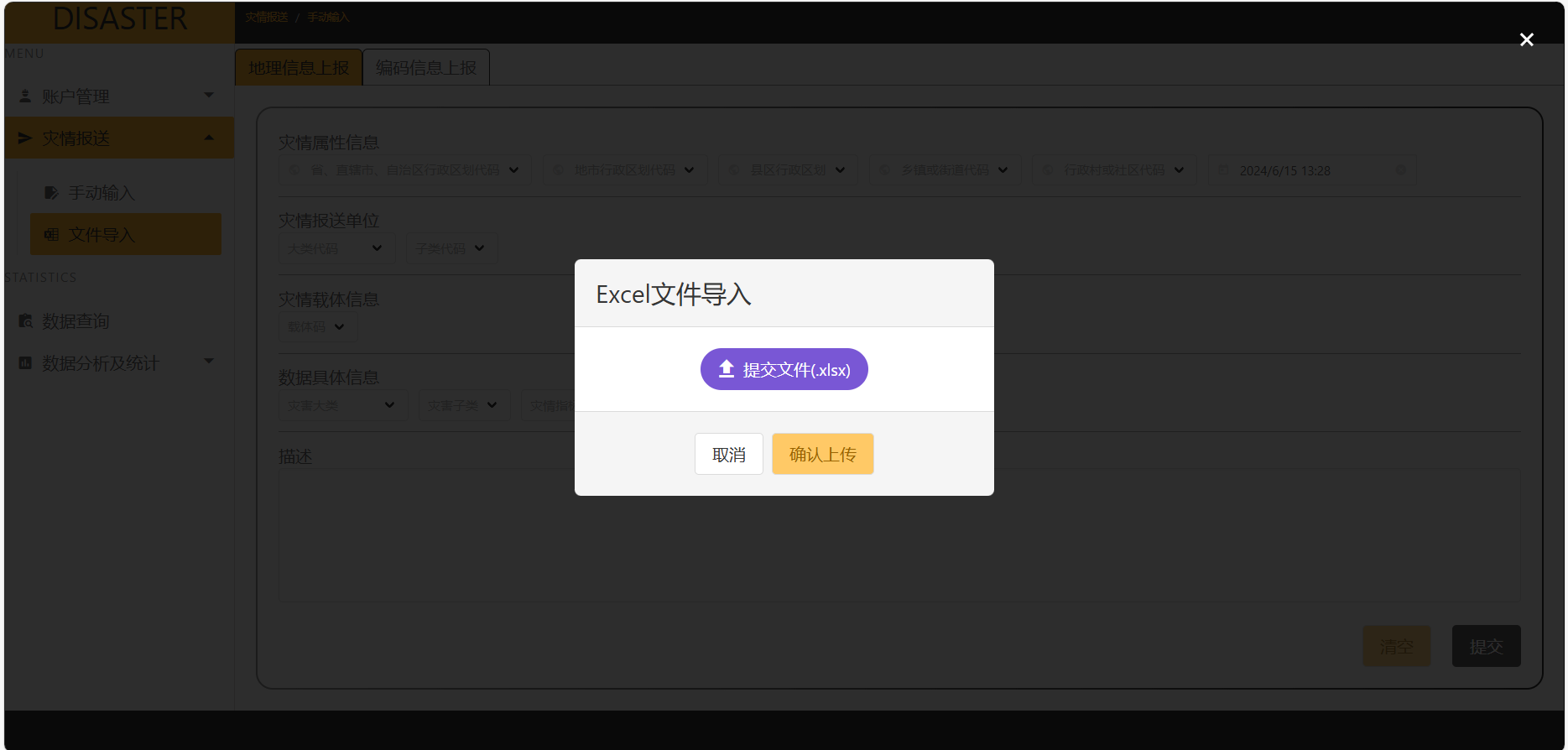Expand the 账户管理 menu arrow

209,95
